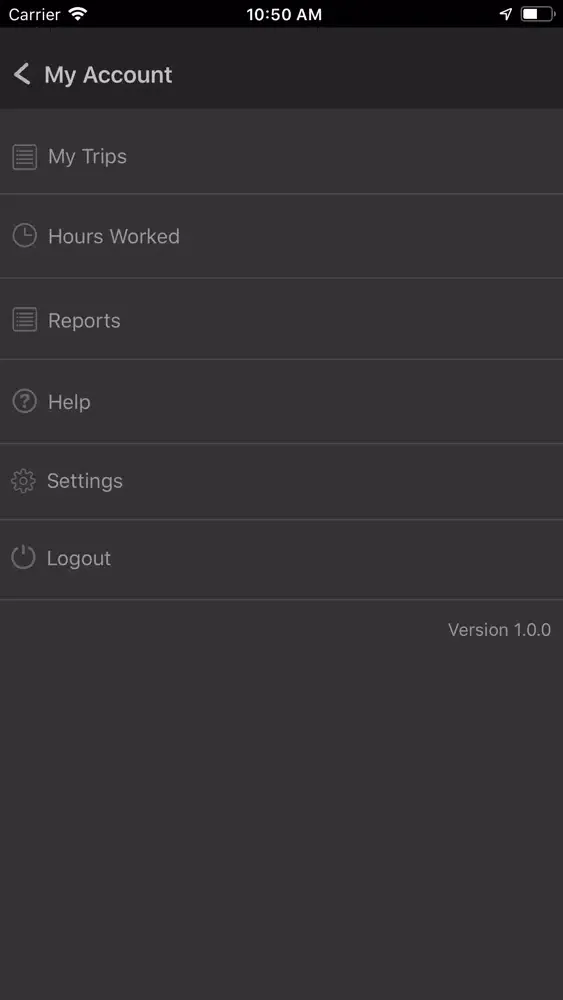Tap the battery indicator icon

point(538,13)
